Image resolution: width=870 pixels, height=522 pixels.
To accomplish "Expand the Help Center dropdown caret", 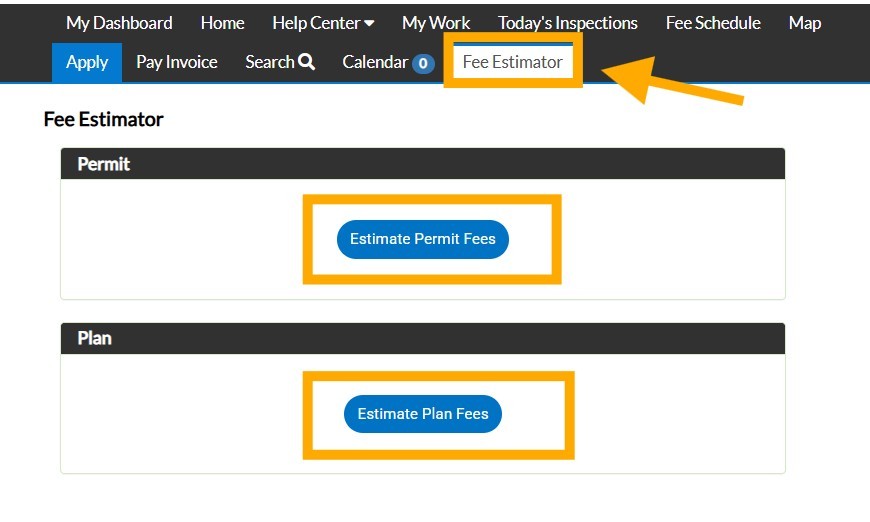I will click(x=369, y=24).
